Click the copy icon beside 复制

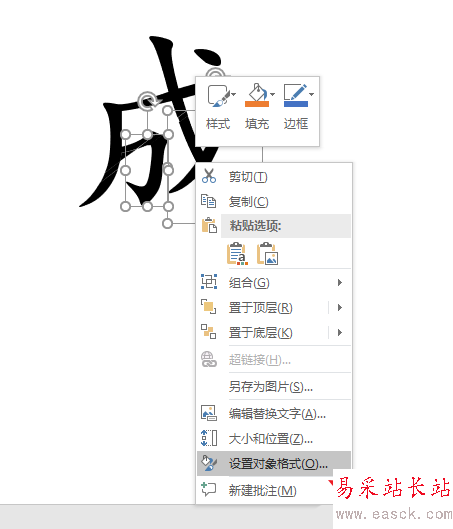[x=208, y=201]
